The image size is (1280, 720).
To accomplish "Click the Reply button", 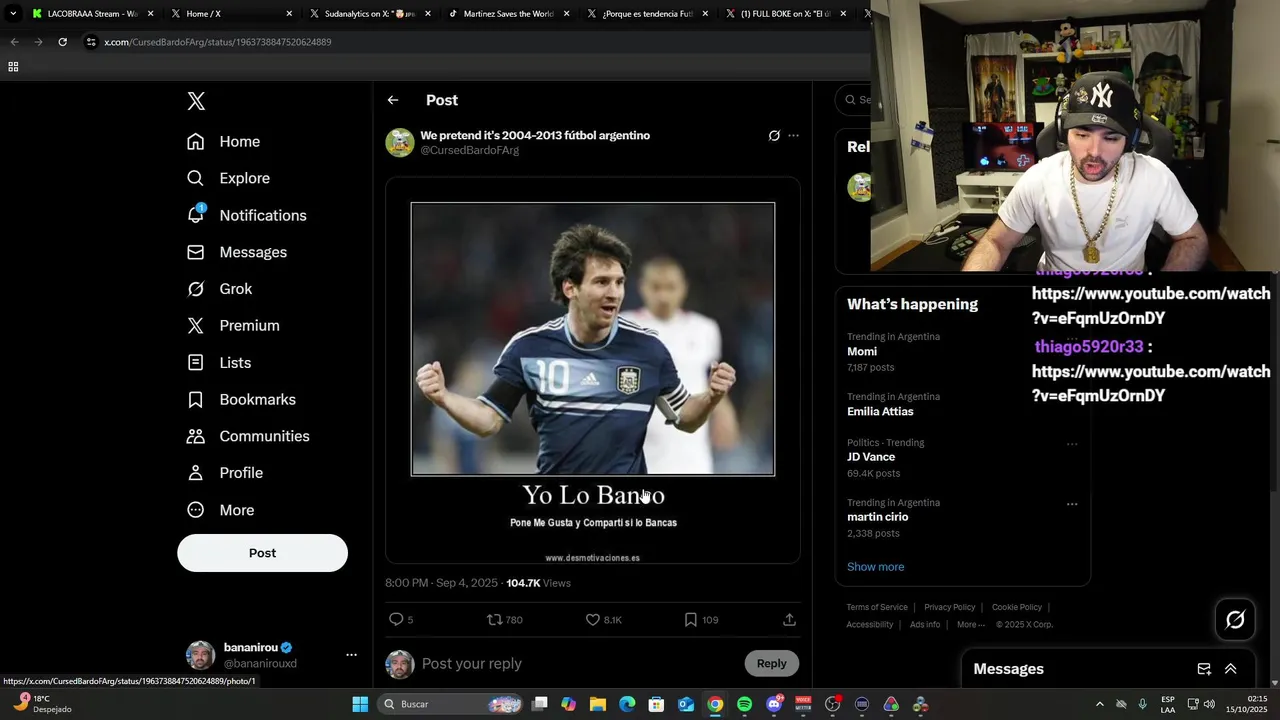I will pos(771,663).
